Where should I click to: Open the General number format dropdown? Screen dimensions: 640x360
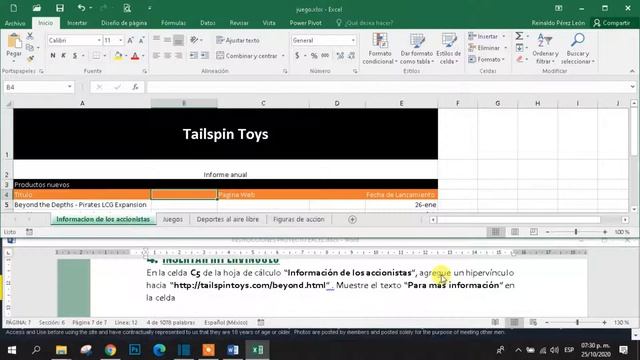(x=353, y=40)
